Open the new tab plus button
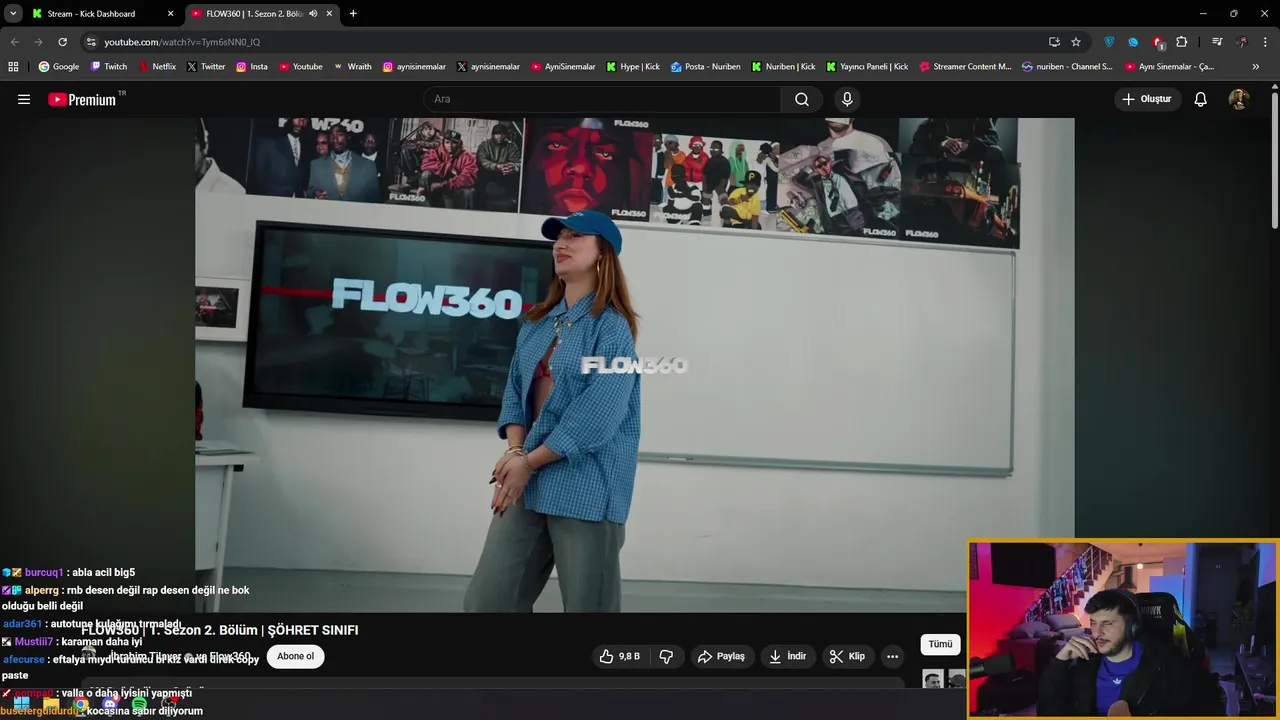Screen dimensions: 1280x720 (353, 14)
